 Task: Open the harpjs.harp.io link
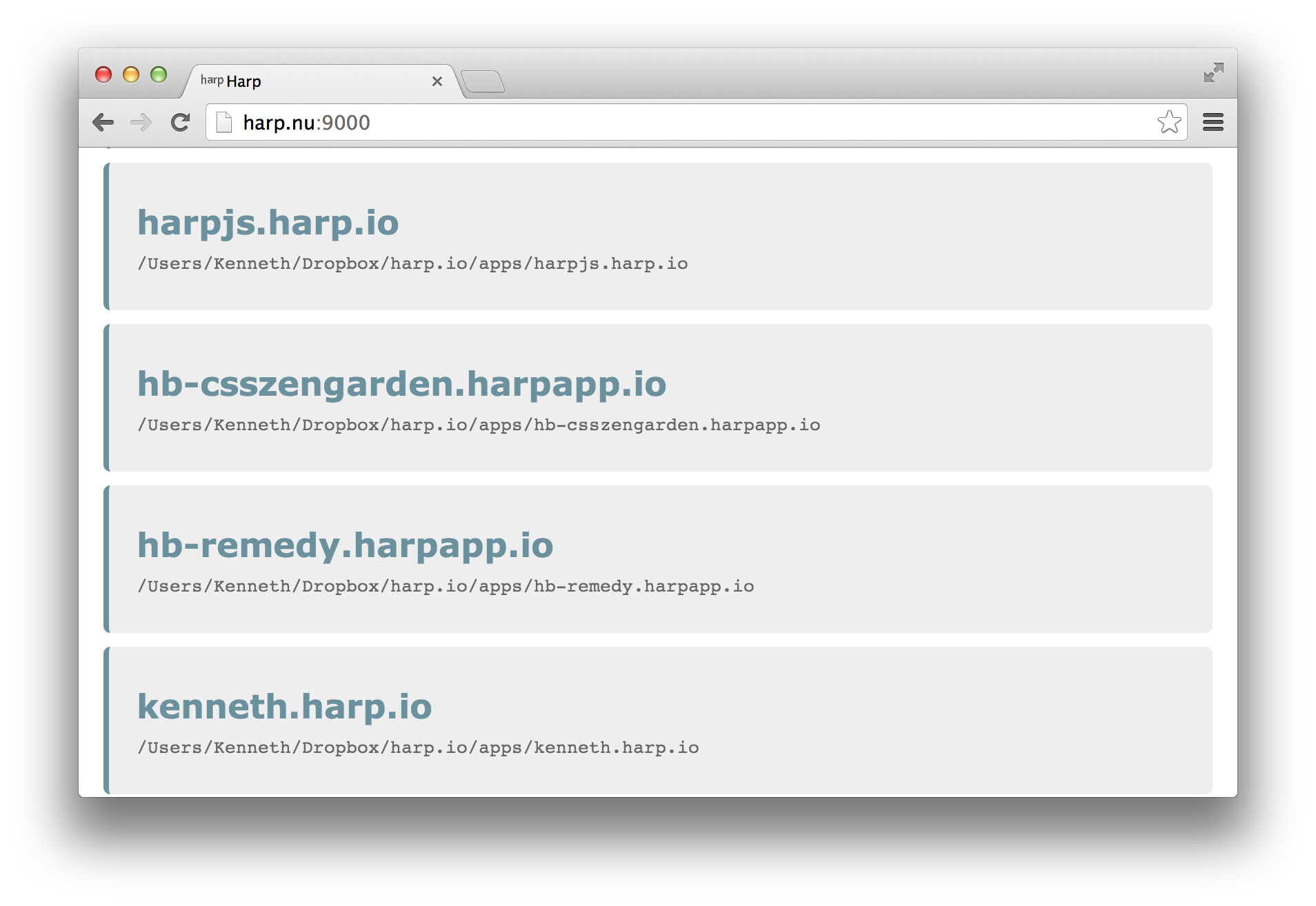268,223
